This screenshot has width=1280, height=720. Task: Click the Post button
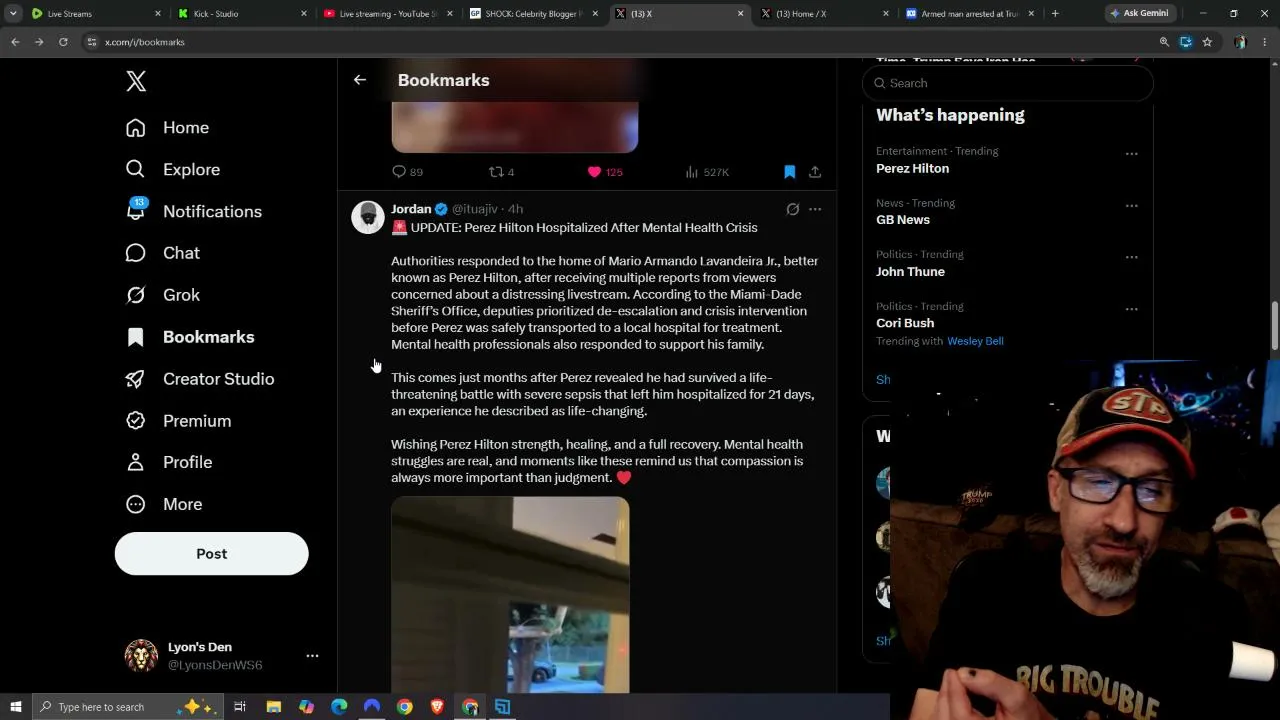point(211,554)
